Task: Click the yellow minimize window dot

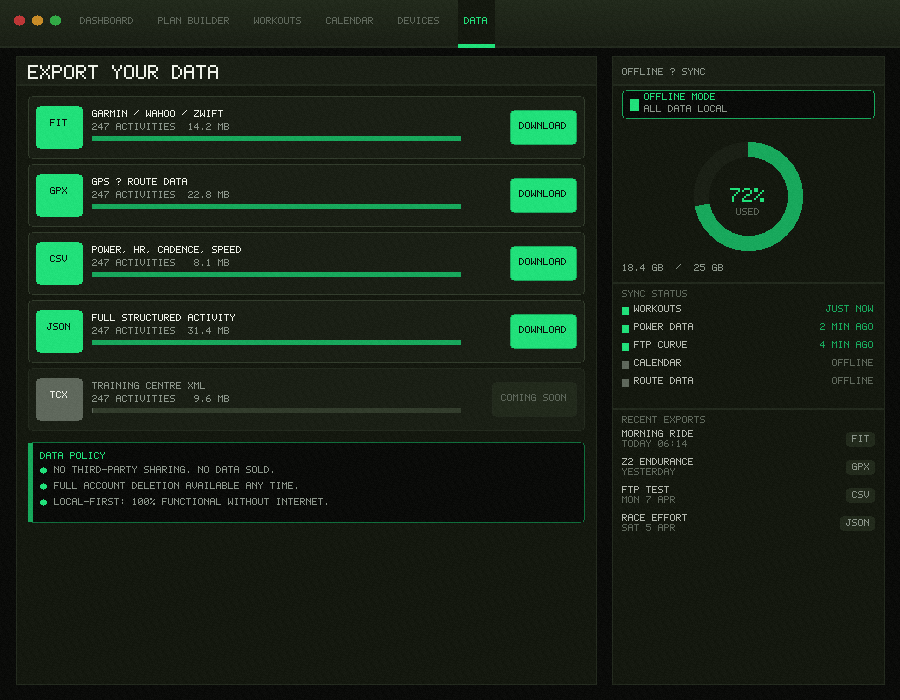Action: (37, 21)
